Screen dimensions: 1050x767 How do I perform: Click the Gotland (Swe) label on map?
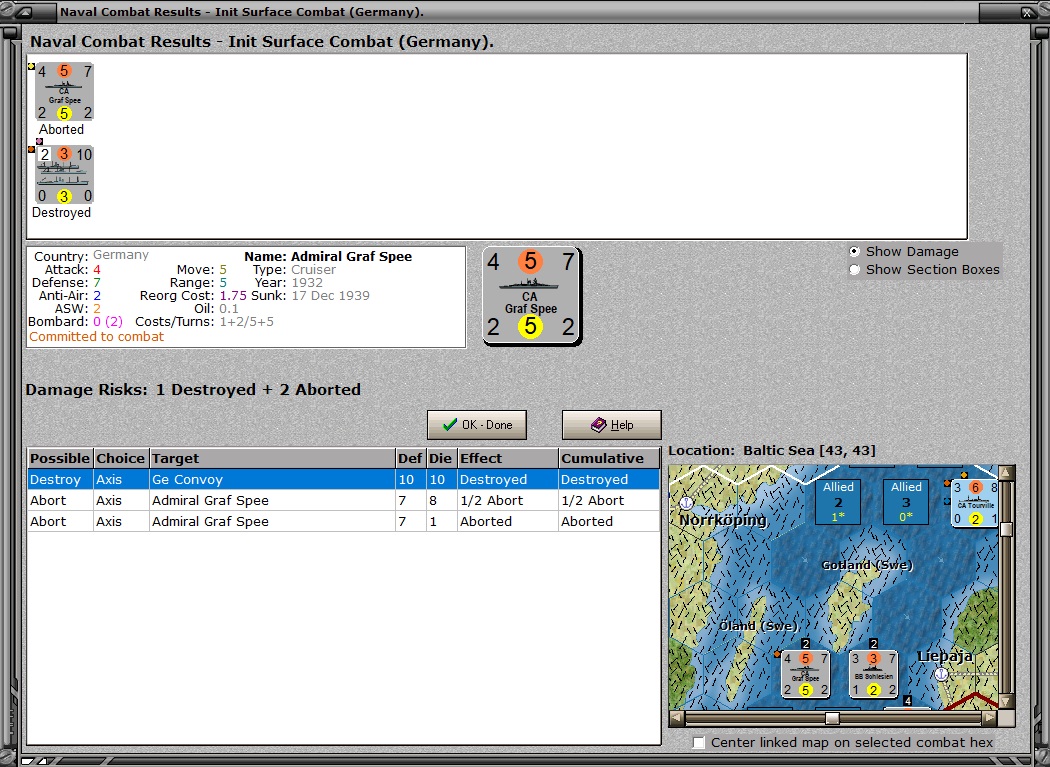click(867, 565)
